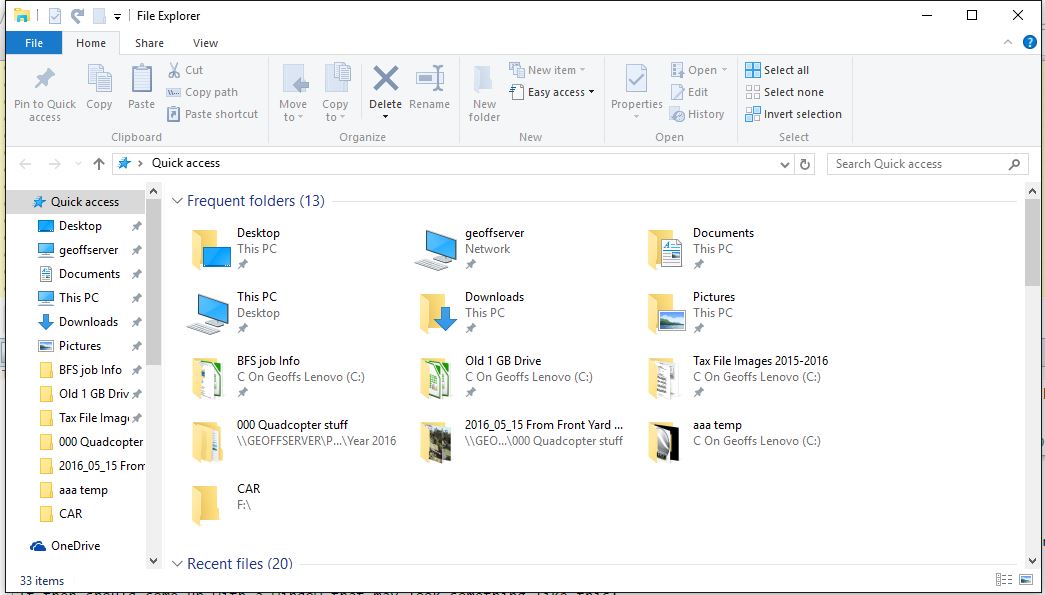Click the Help question mark icon
Viewport: 1045px width, 595px height.
click(1030, 43)
